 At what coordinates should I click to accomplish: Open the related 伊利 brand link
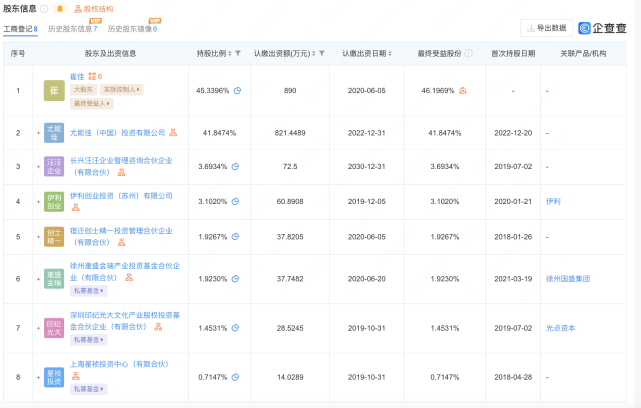tap(553, 202)
